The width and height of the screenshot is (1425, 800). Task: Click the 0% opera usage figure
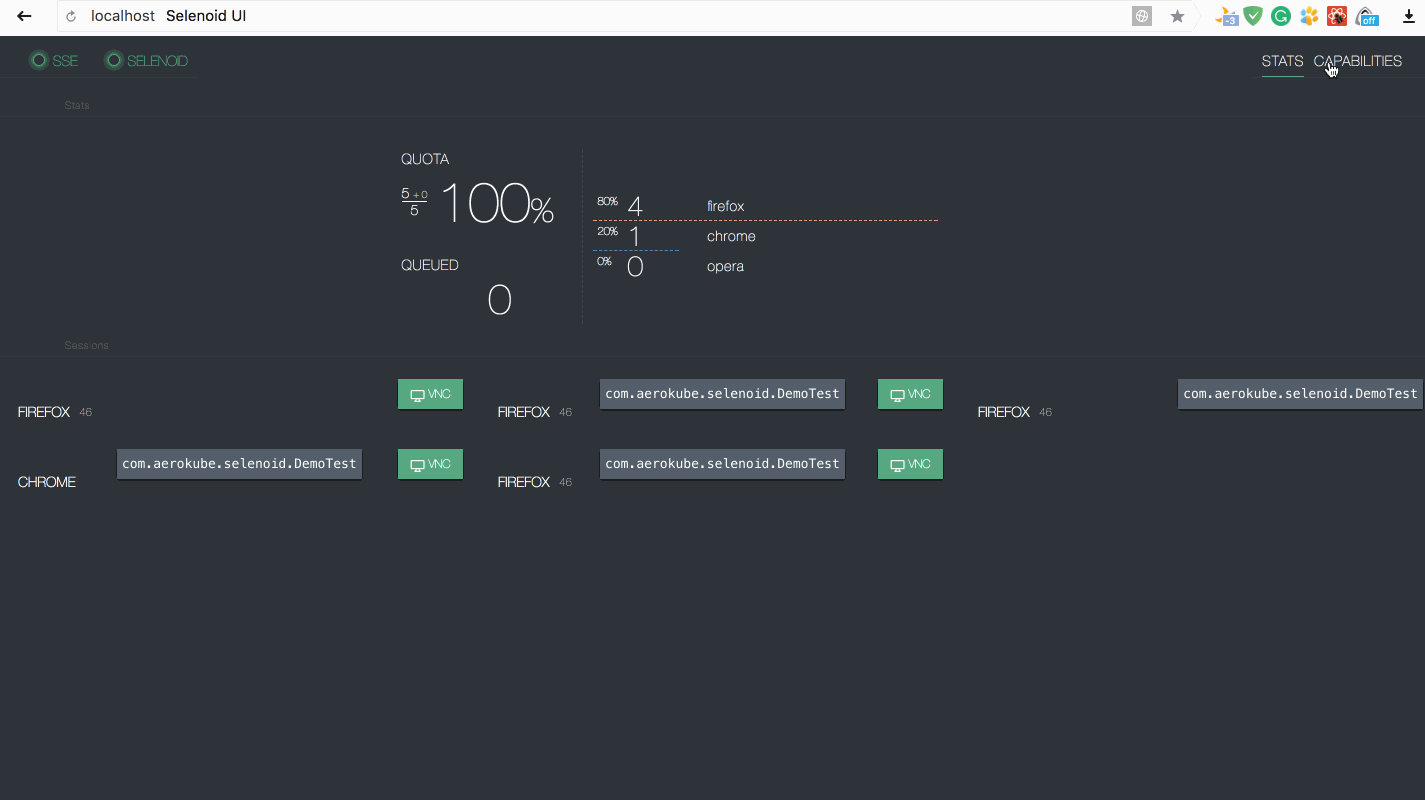[604, 261]
